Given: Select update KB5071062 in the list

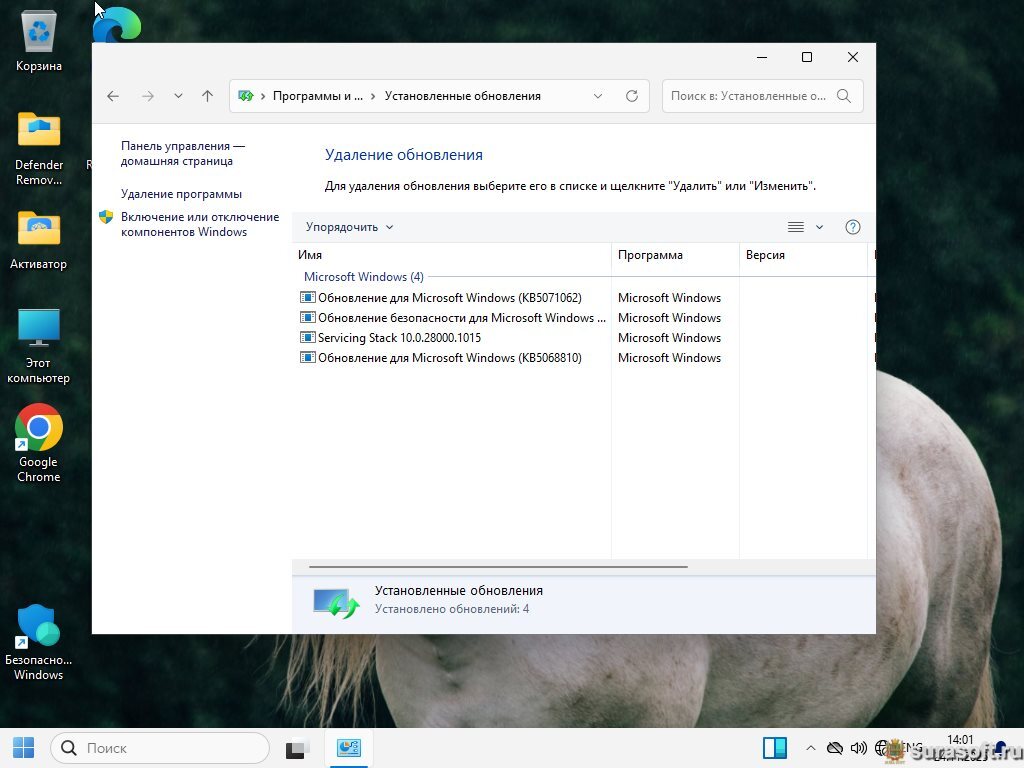Looking at the screenshot, I should (449, 298).
